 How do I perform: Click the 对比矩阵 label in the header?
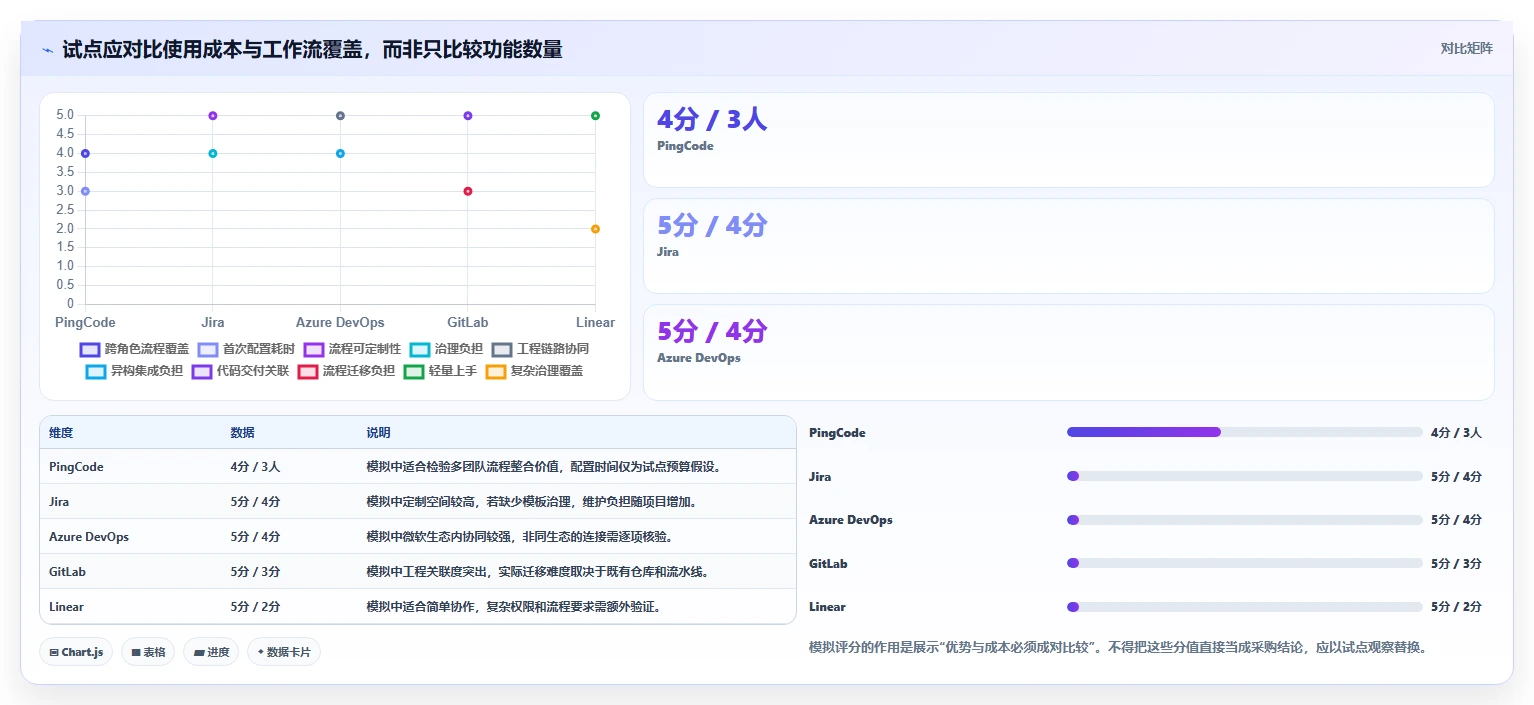click(1466, 48)
